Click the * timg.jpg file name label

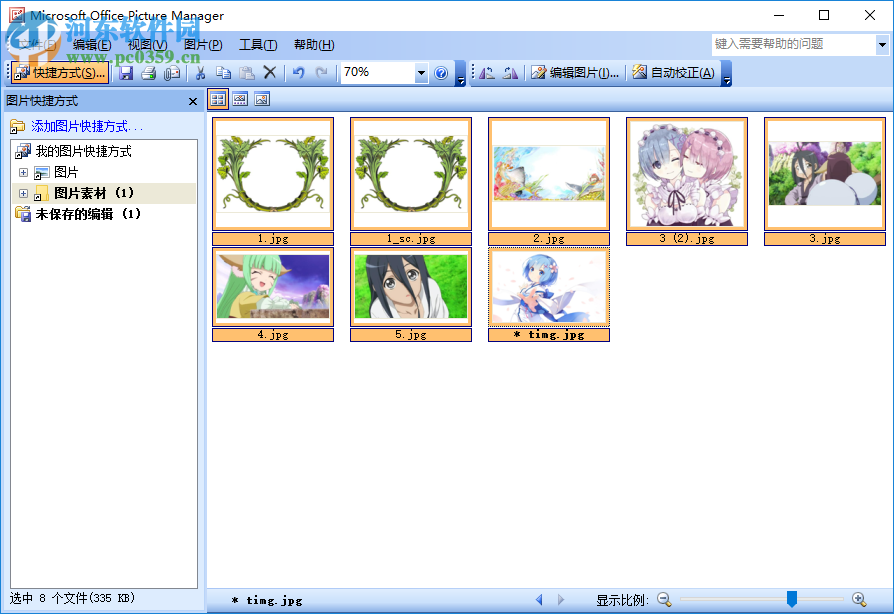549,335
